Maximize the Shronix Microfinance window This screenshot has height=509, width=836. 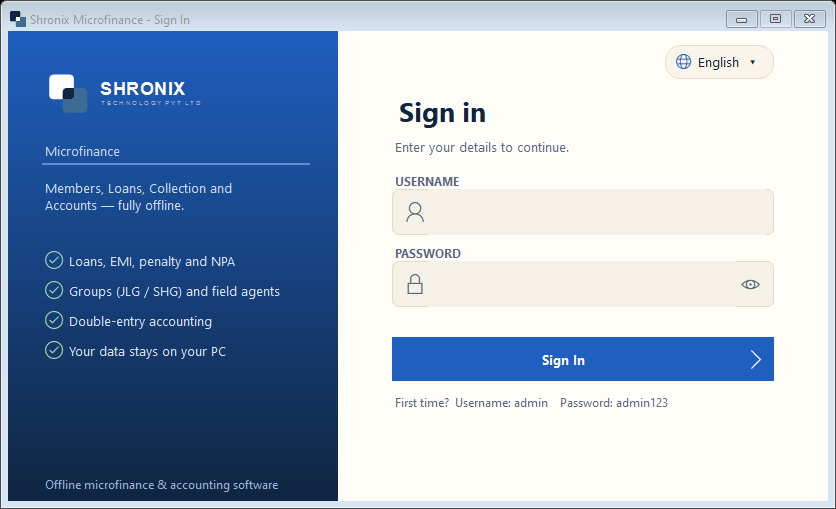776,19
